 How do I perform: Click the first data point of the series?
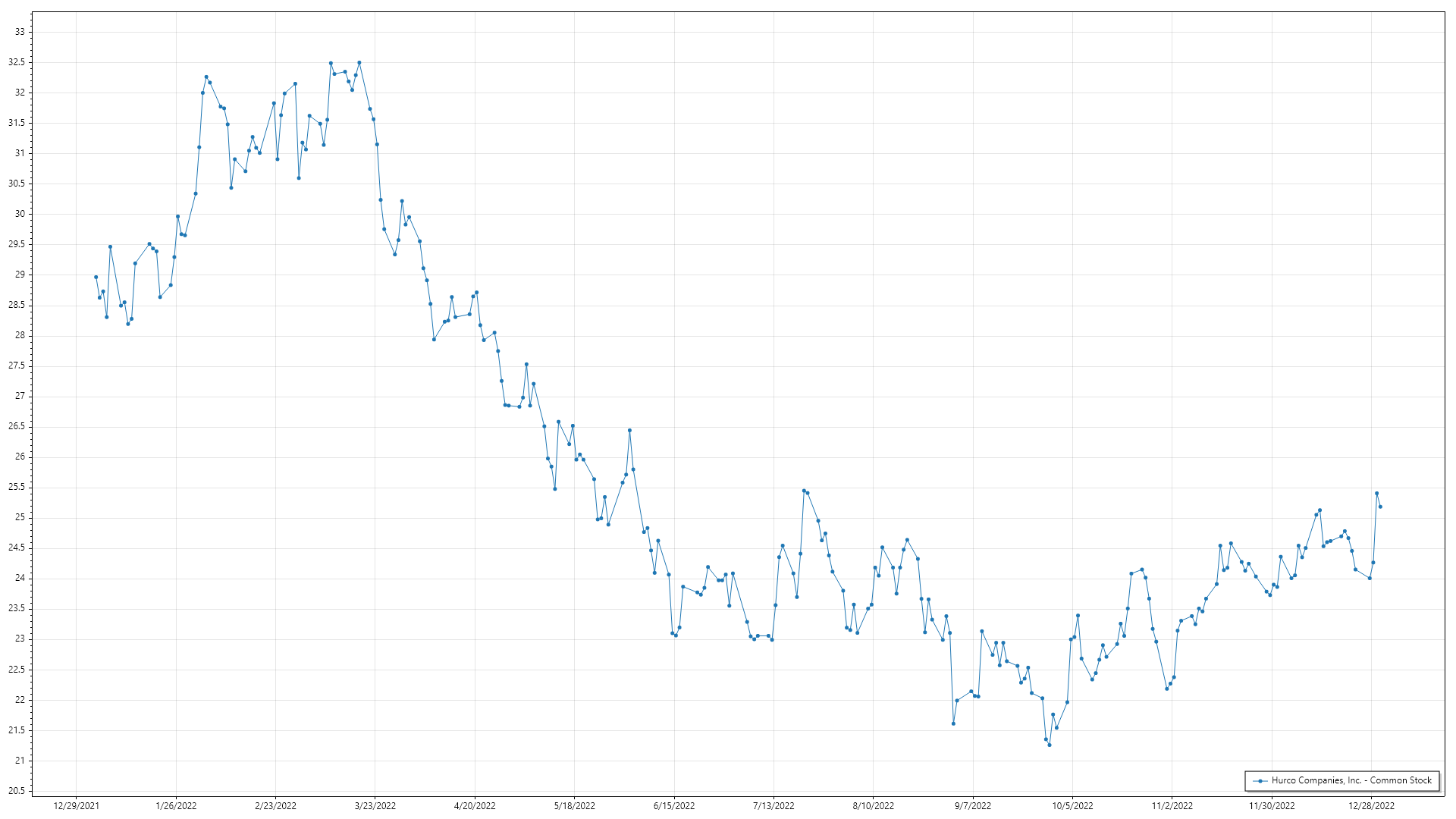pyautogui.click(x=96, y=277)
